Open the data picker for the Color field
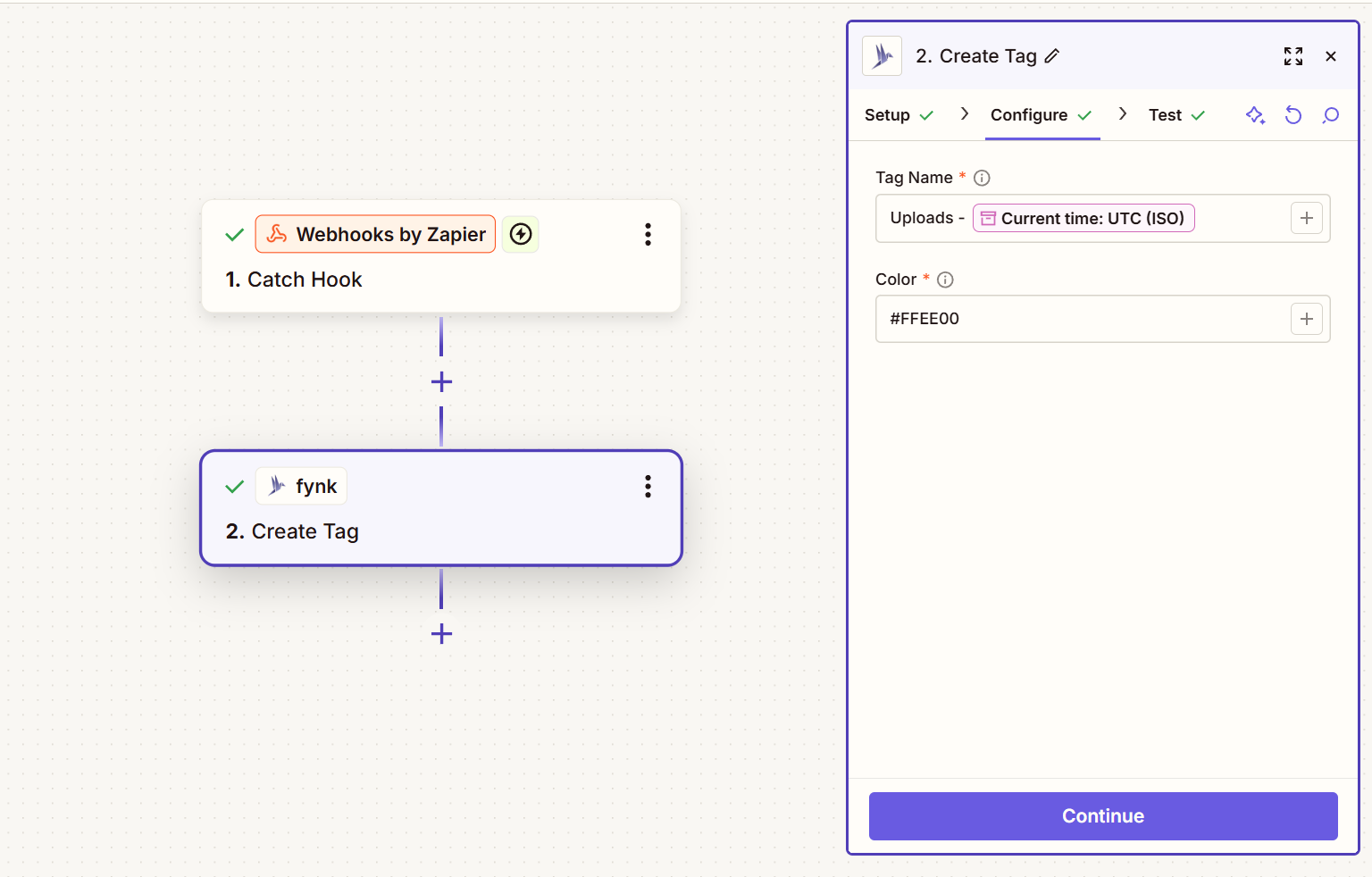The width and height of the screenshot is (1372, 877). click(x=1307, y=319)
